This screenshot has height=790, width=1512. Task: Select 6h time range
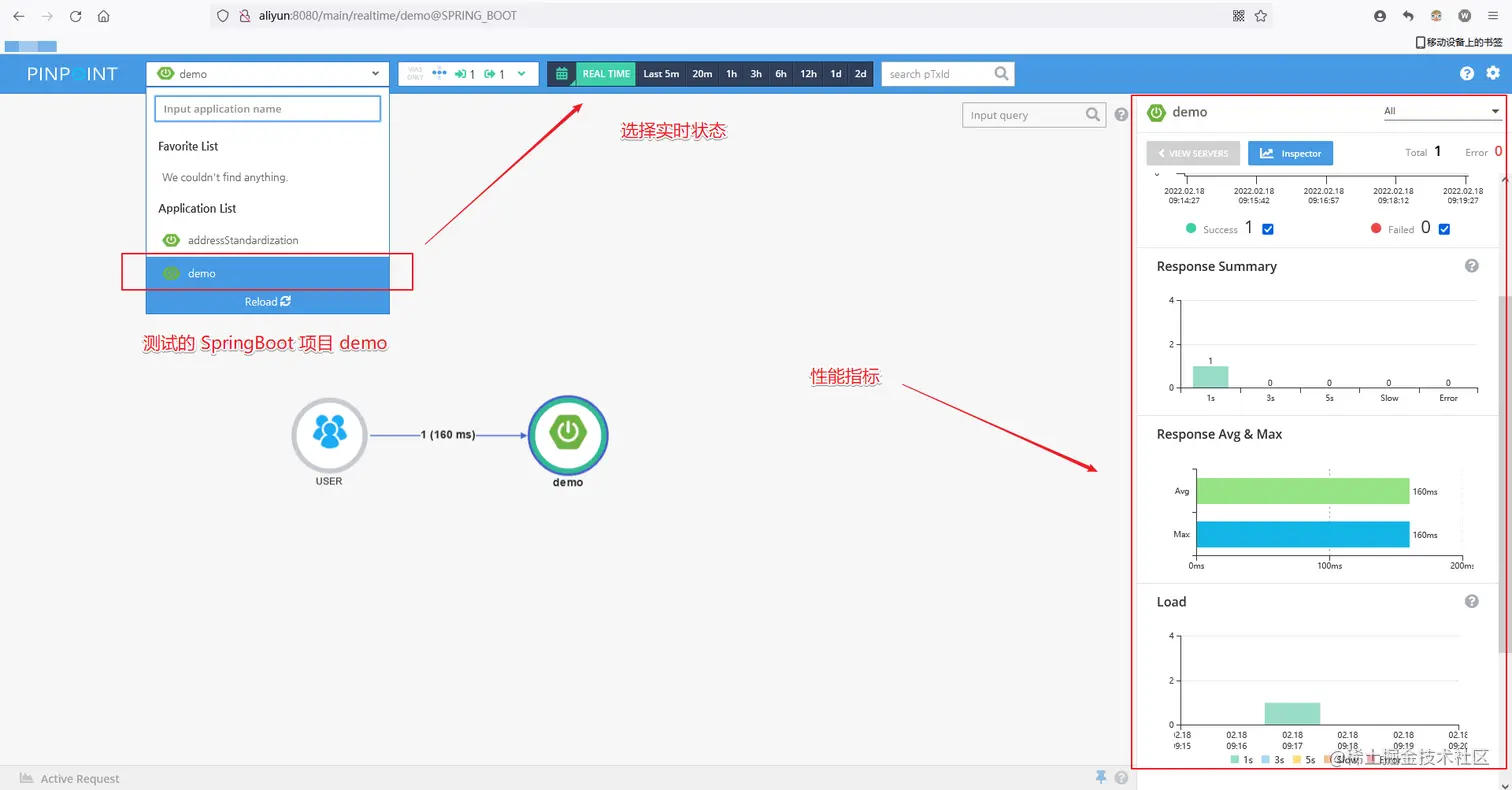click(780, 74)
